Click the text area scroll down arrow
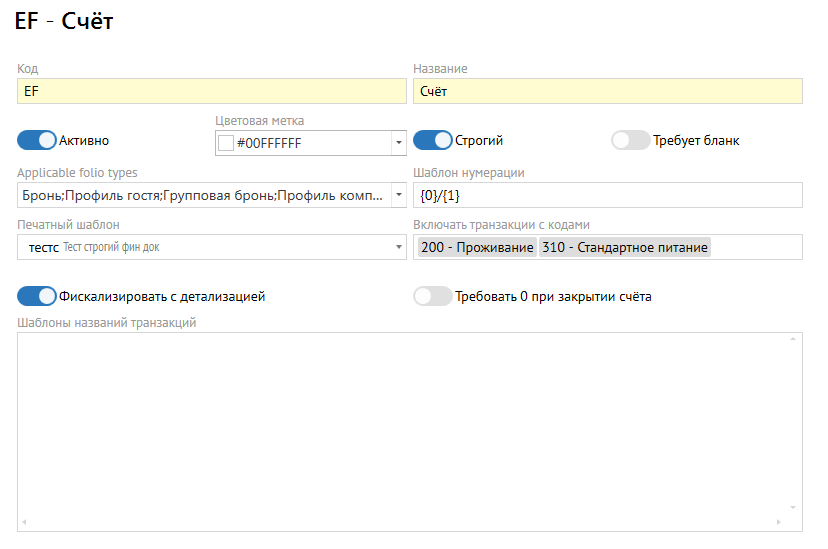 point(794,508)
